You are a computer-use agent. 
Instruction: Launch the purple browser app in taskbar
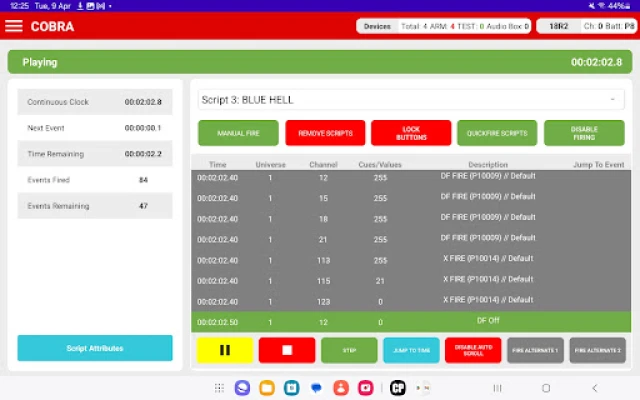tap(243, 387)
